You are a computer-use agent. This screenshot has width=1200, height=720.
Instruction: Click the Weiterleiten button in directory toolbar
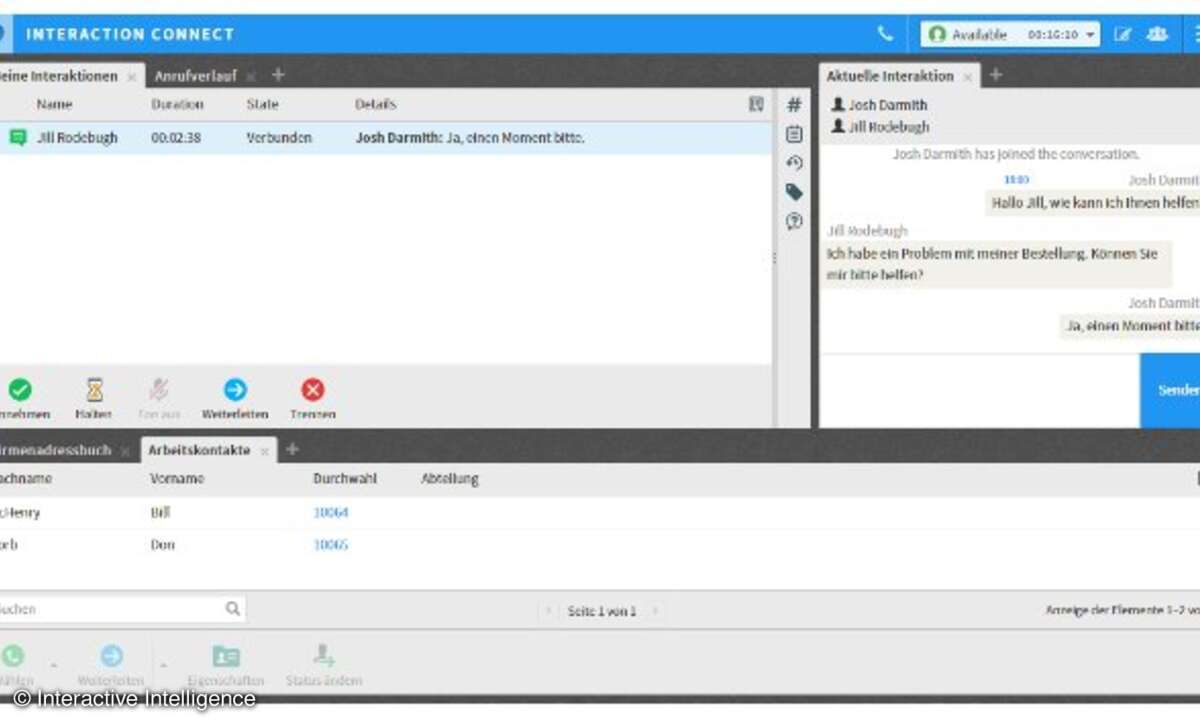click(112, 665)
